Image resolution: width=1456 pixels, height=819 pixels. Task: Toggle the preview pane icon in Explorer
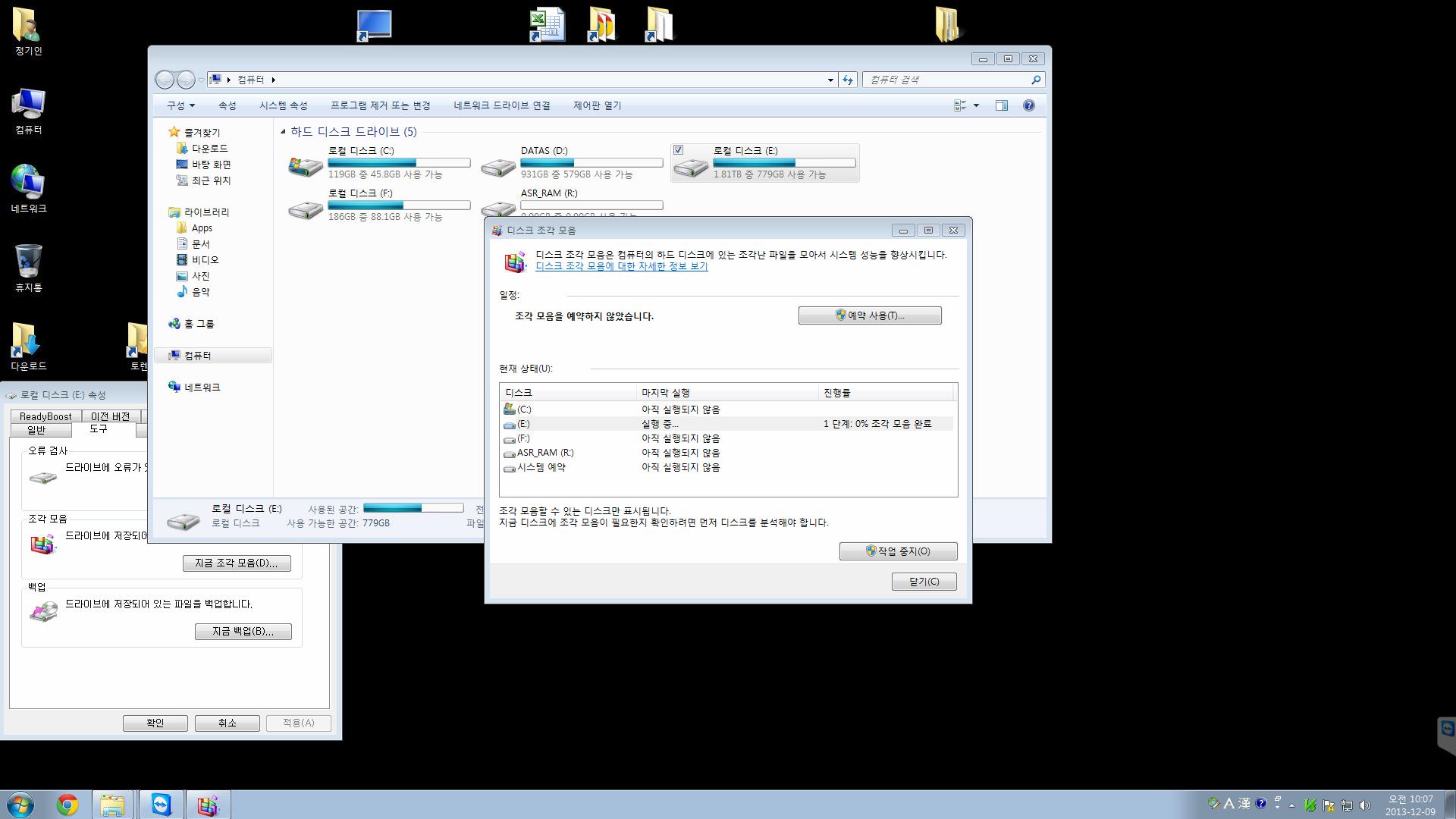pyautogui.click(x=1001, y=105)
